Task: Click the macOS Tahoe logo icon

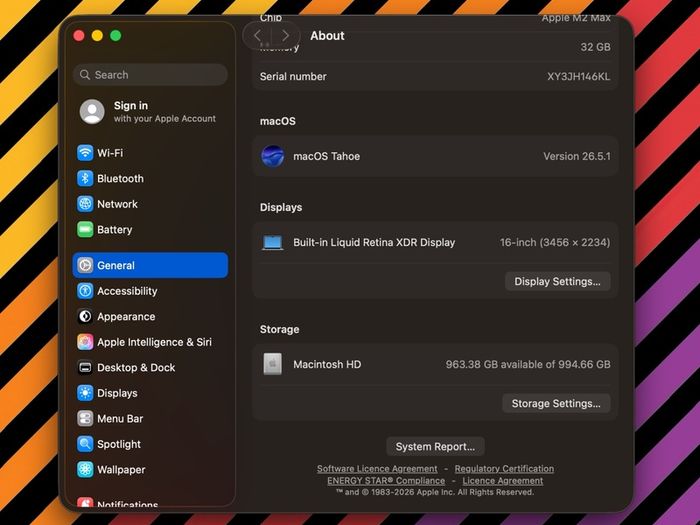Action: click(272, 156)
